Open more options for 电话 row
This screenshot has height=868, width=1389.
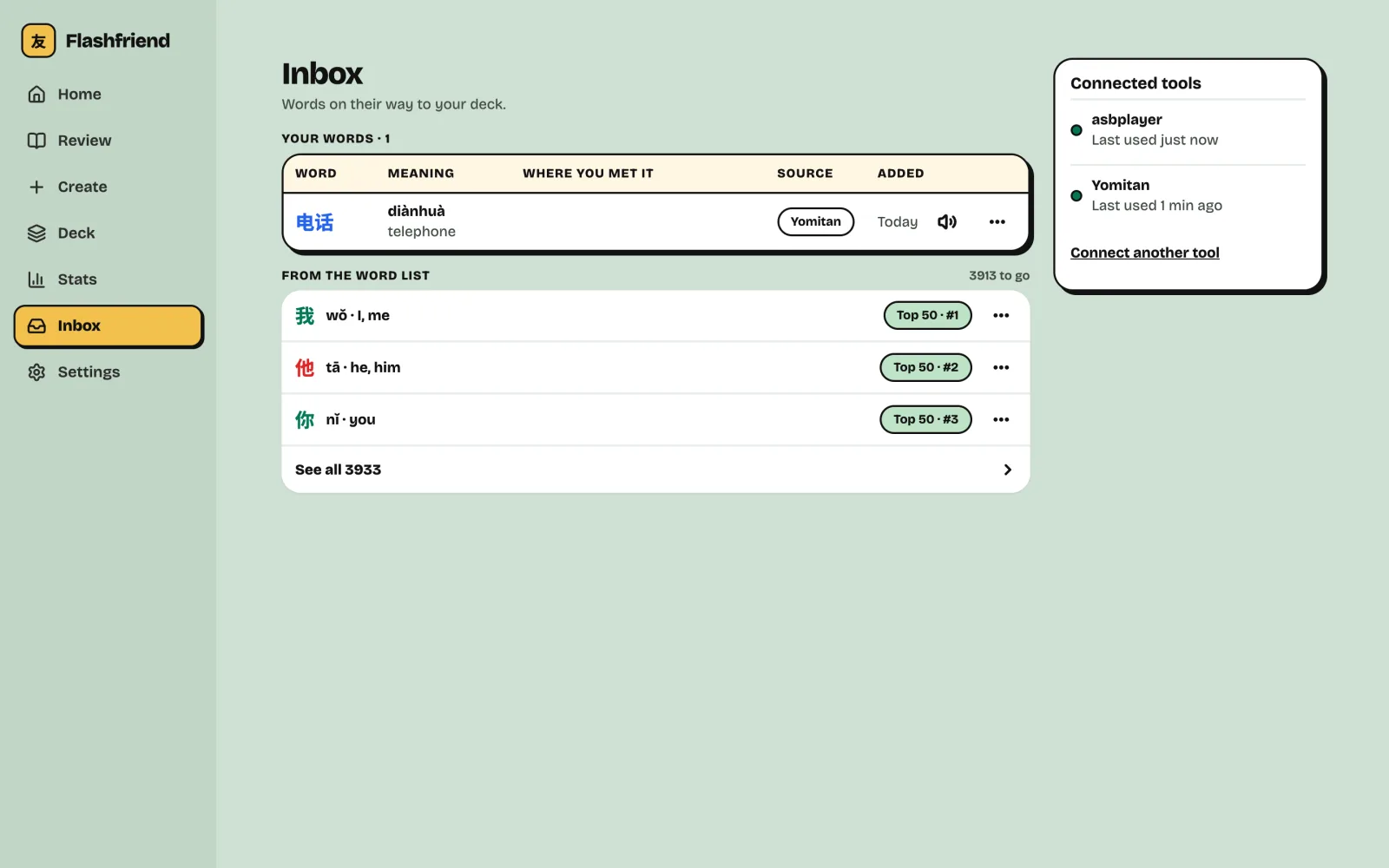tap(997, 221)
